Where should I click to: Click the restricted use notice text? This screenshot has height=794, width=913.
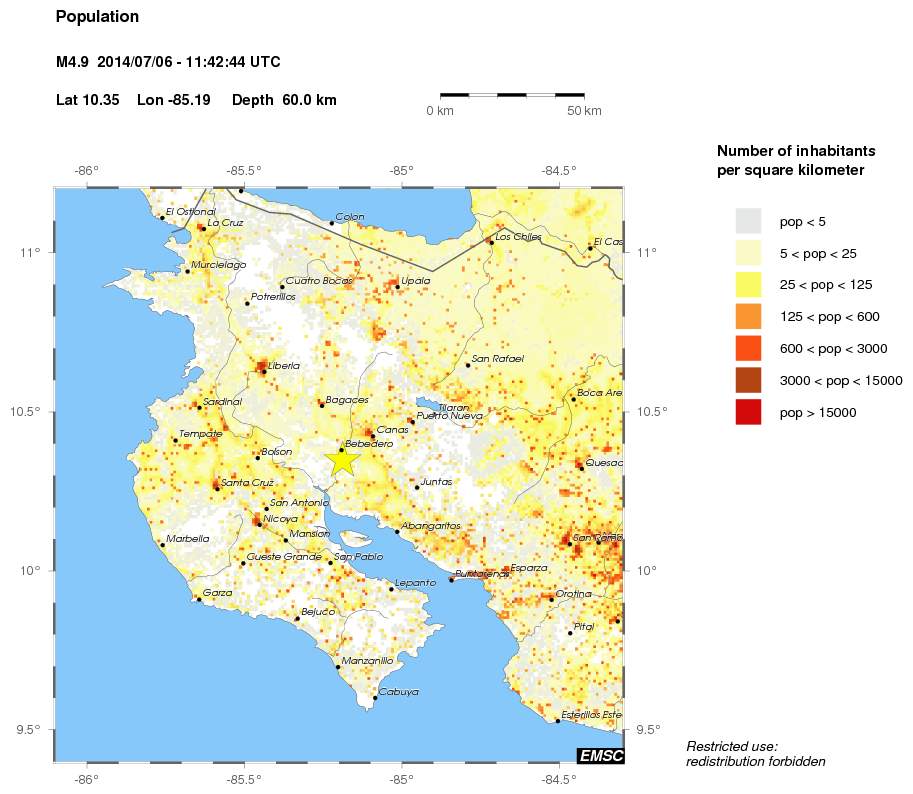tap(753, 752)
